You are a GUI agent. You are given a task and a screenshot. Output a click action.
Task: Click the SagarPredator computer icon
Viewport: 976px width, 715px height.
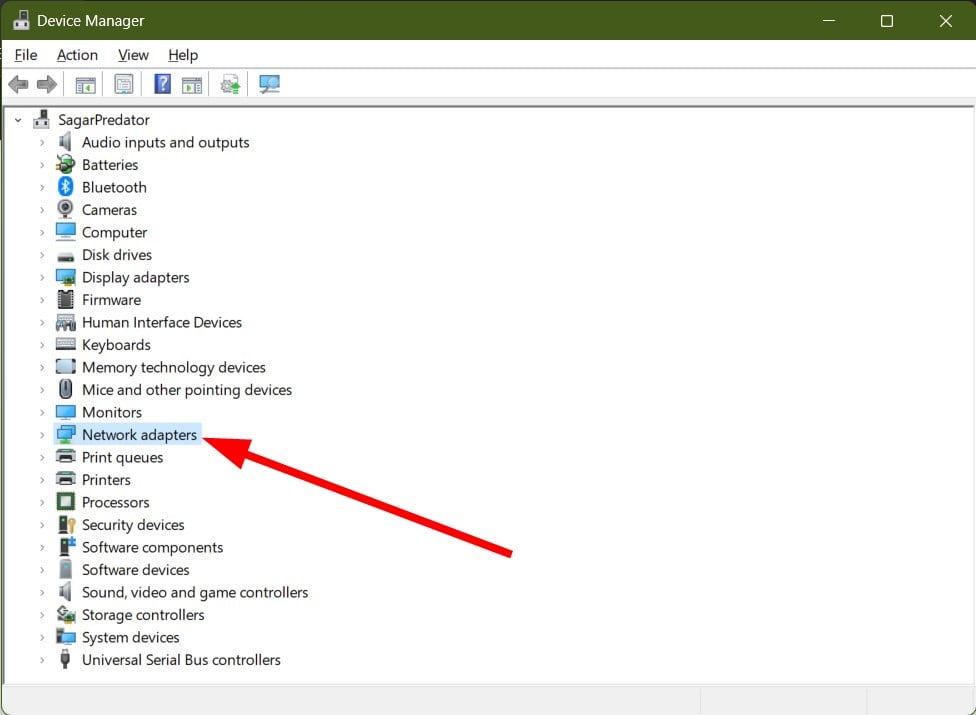click(42, 119)
